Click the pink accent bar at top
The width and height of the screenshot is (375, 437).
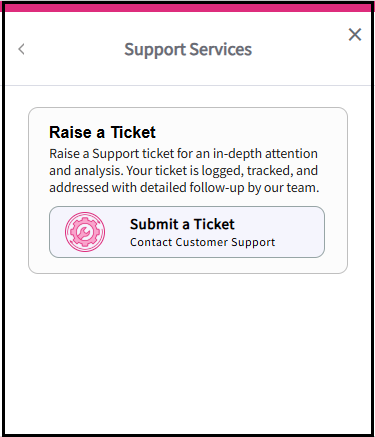coord(187,7)
